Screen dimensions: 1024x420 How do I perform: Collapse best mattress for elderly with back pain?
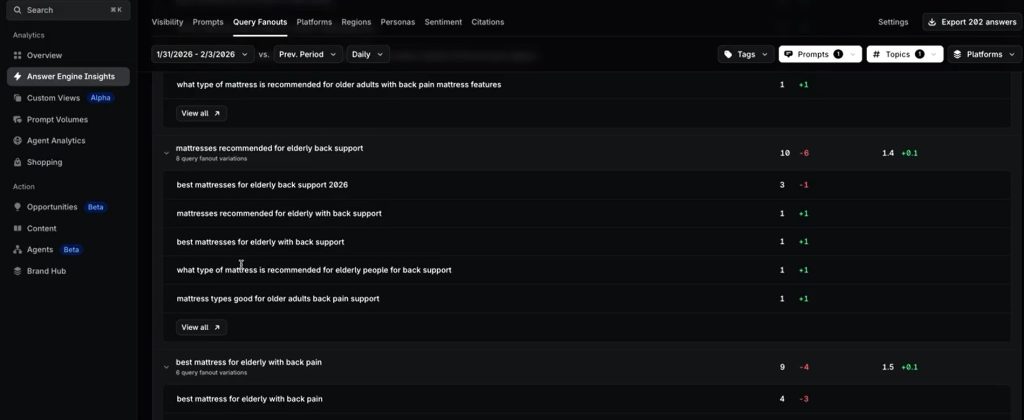pyautogui.click(x=167, y=367)
